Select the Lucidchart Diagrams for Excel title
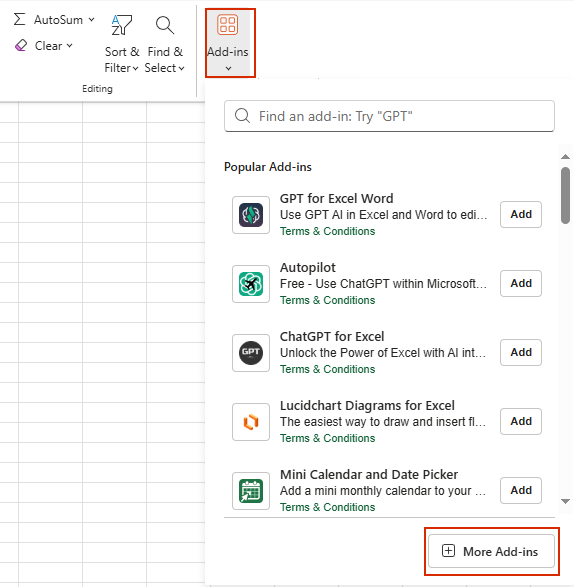The image size is (574, 587). tap(367, 405)
